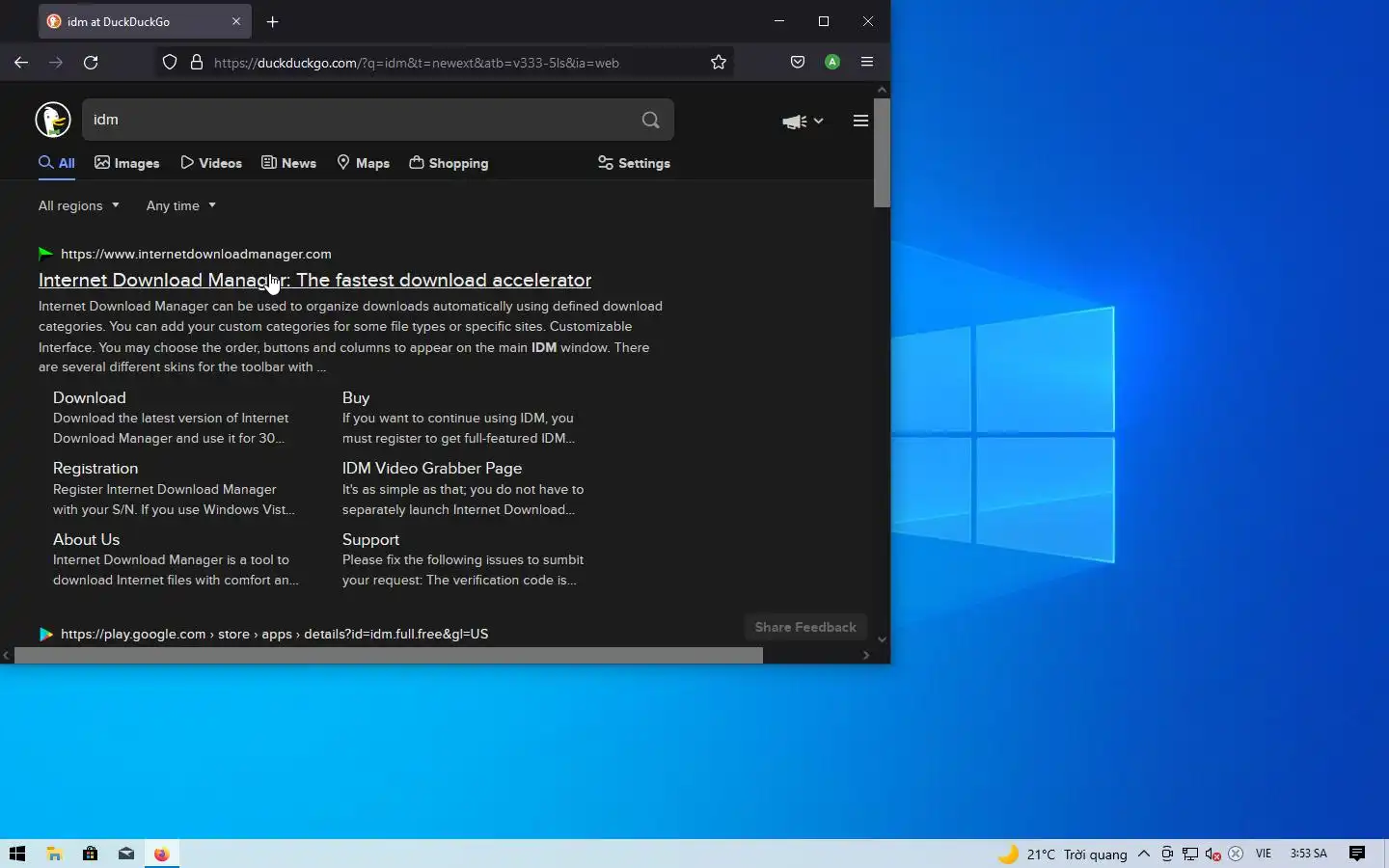Switch to the Videos tab
1389x868 pixels.
point(211,163)
